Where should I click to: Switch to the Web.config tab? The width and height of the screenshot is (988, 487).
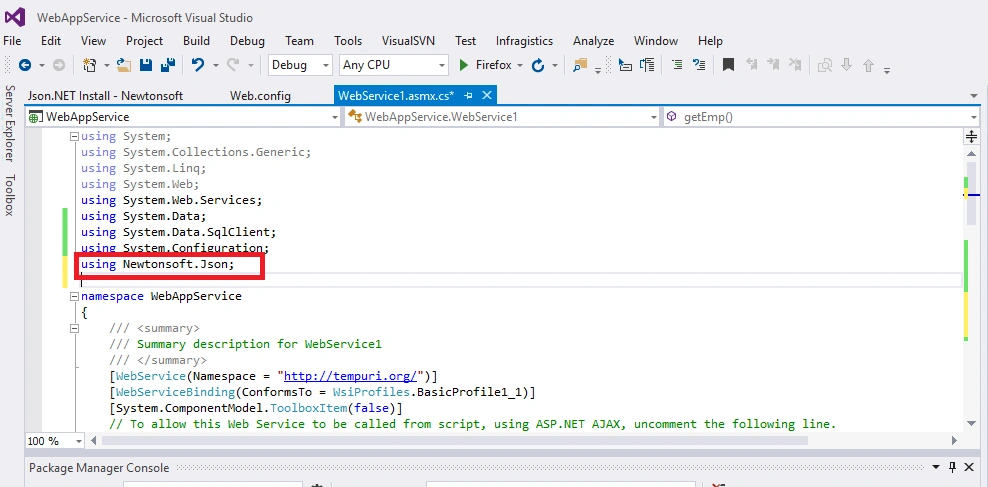coord(260,96)
